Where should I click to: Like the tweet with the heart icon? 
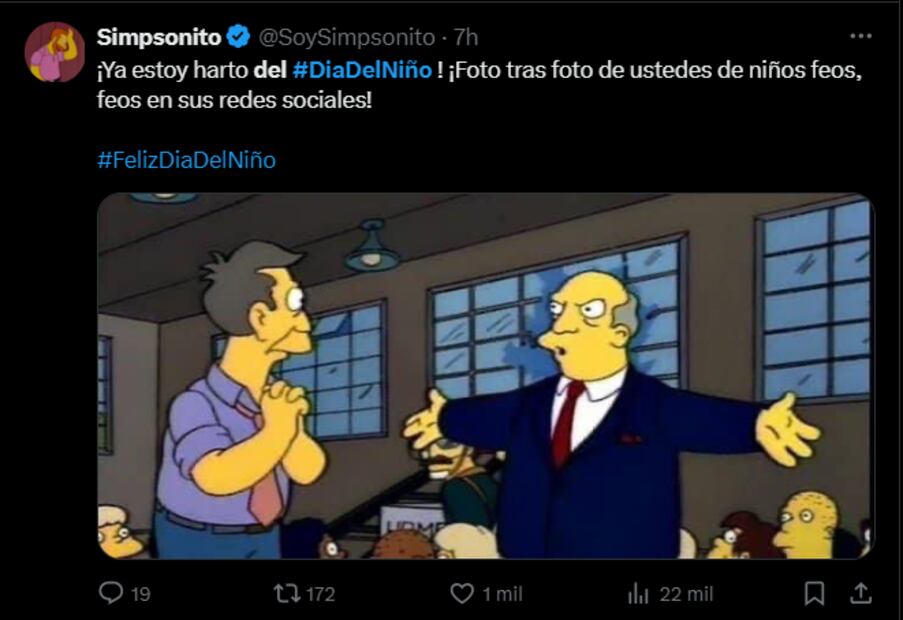(x=461, y=594)
